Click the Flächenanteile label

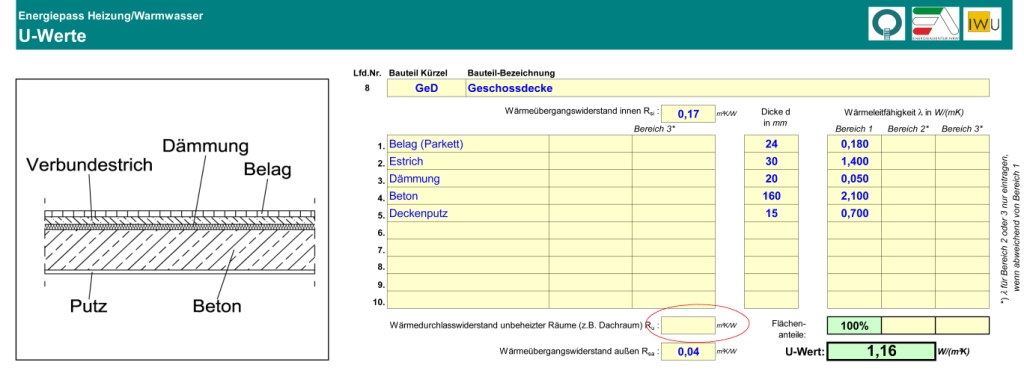click(x=790, y=329)
